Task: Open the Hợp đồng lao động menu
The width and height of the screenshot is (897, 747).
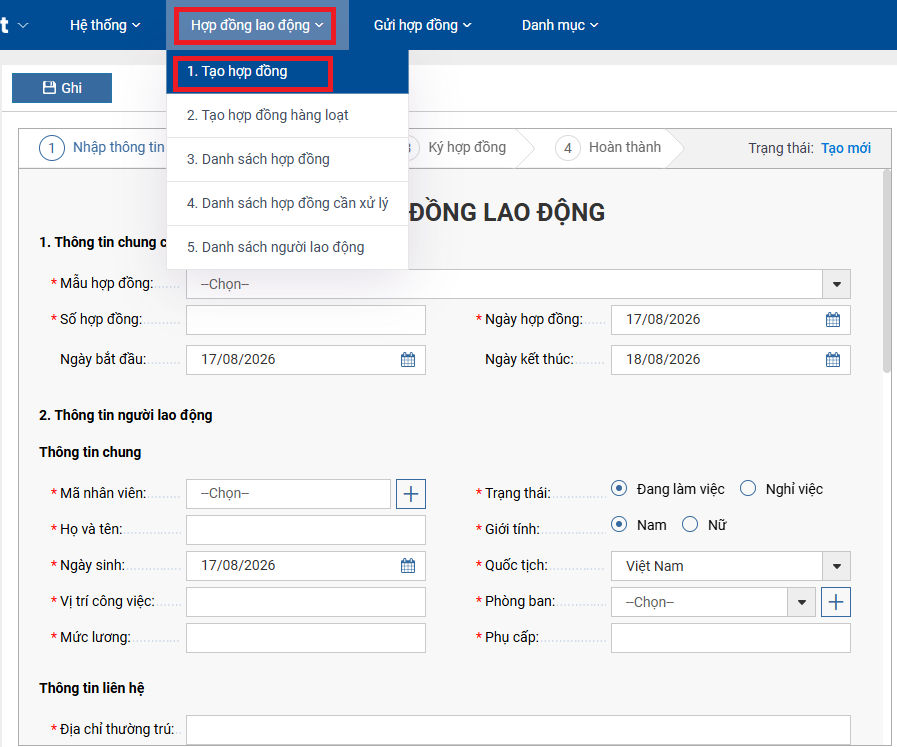Action: point(257,25)
